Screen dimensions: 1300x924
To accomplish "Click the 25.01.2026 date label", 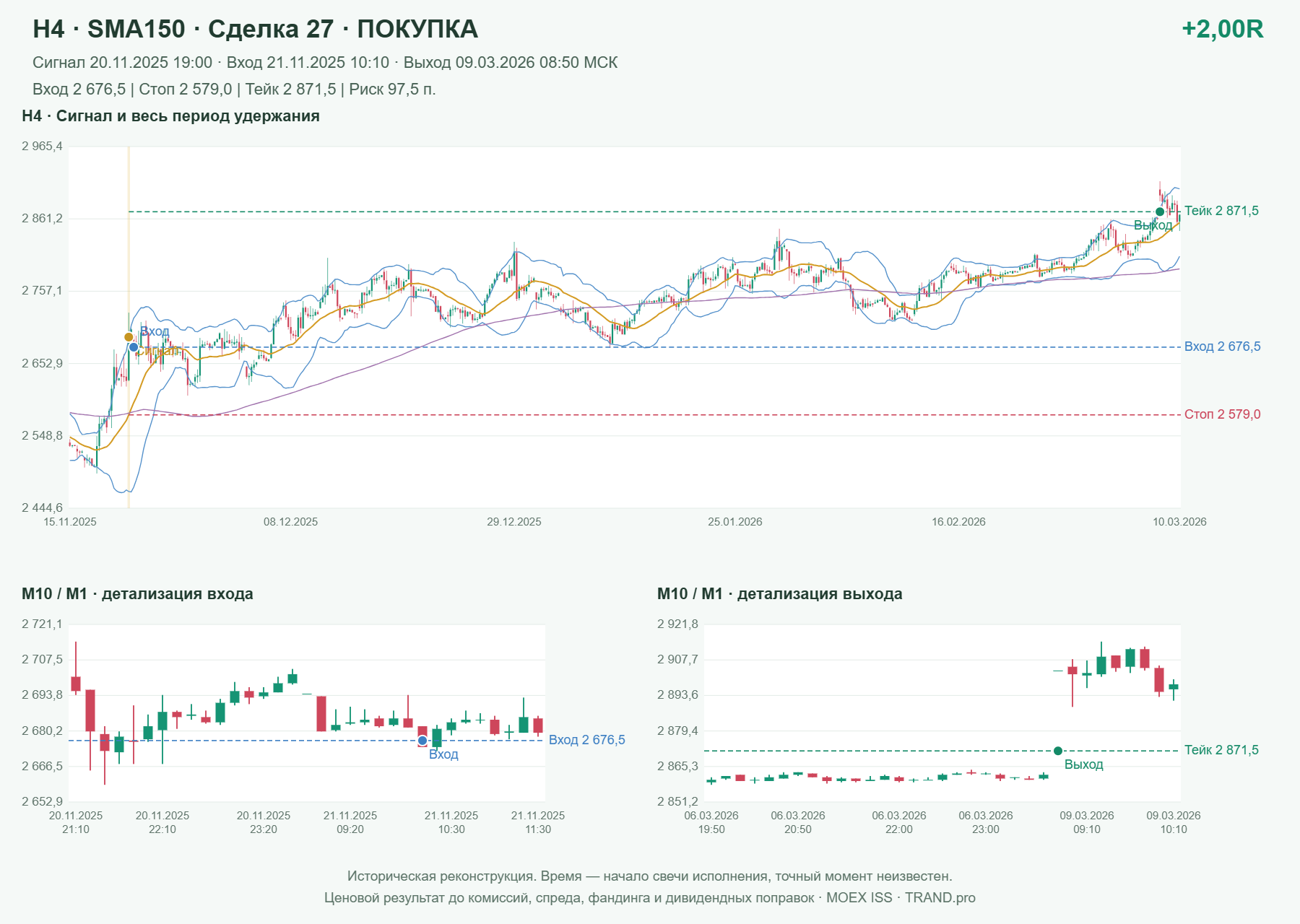I will [735, 522].
